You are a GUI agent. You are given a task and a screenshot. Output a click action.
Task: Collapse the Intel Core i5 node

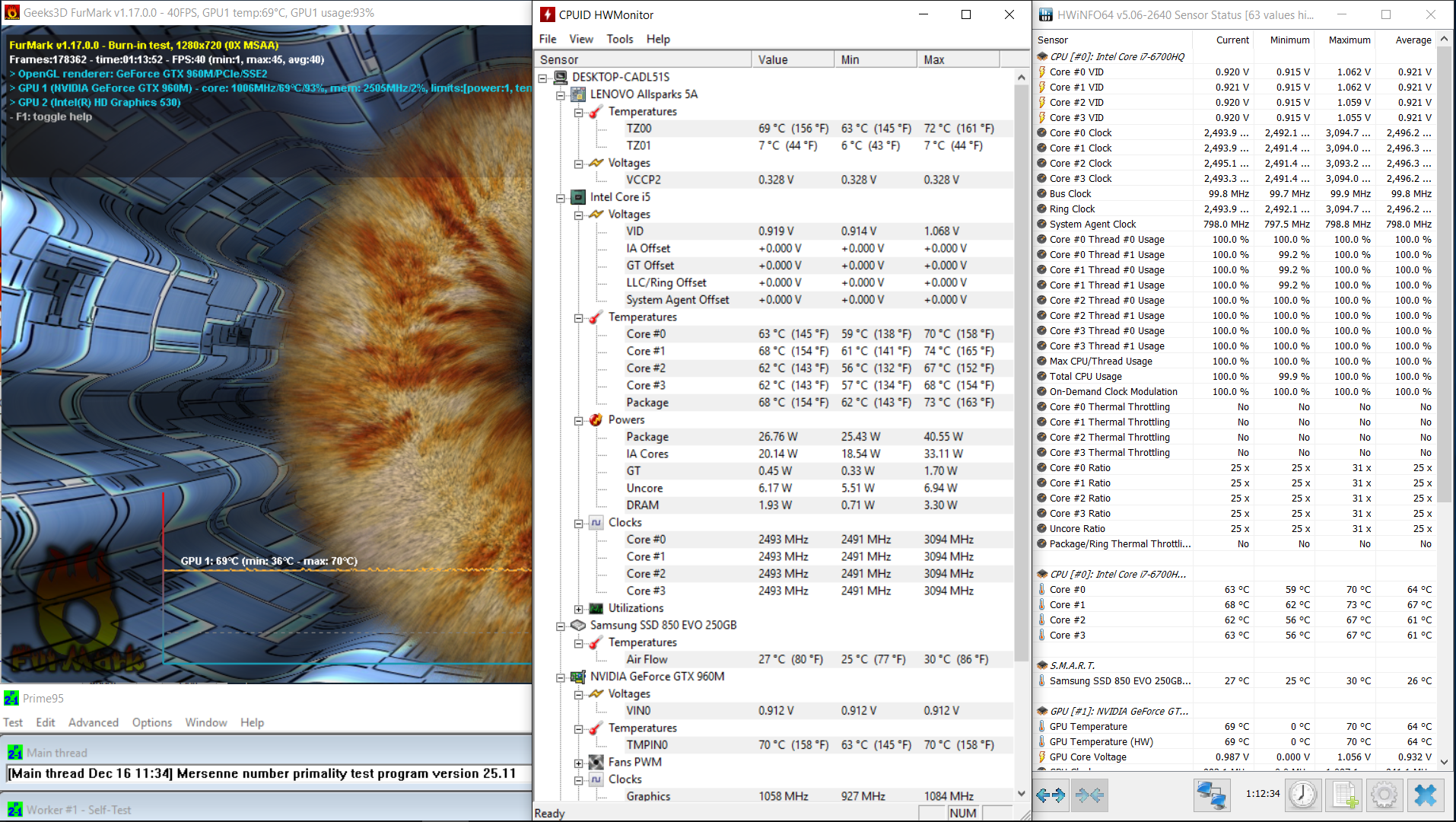pos(561,198)
